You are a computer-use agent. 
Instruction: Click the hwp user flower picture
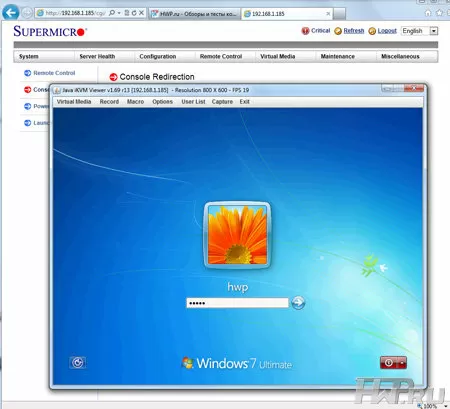click(237, 235)
